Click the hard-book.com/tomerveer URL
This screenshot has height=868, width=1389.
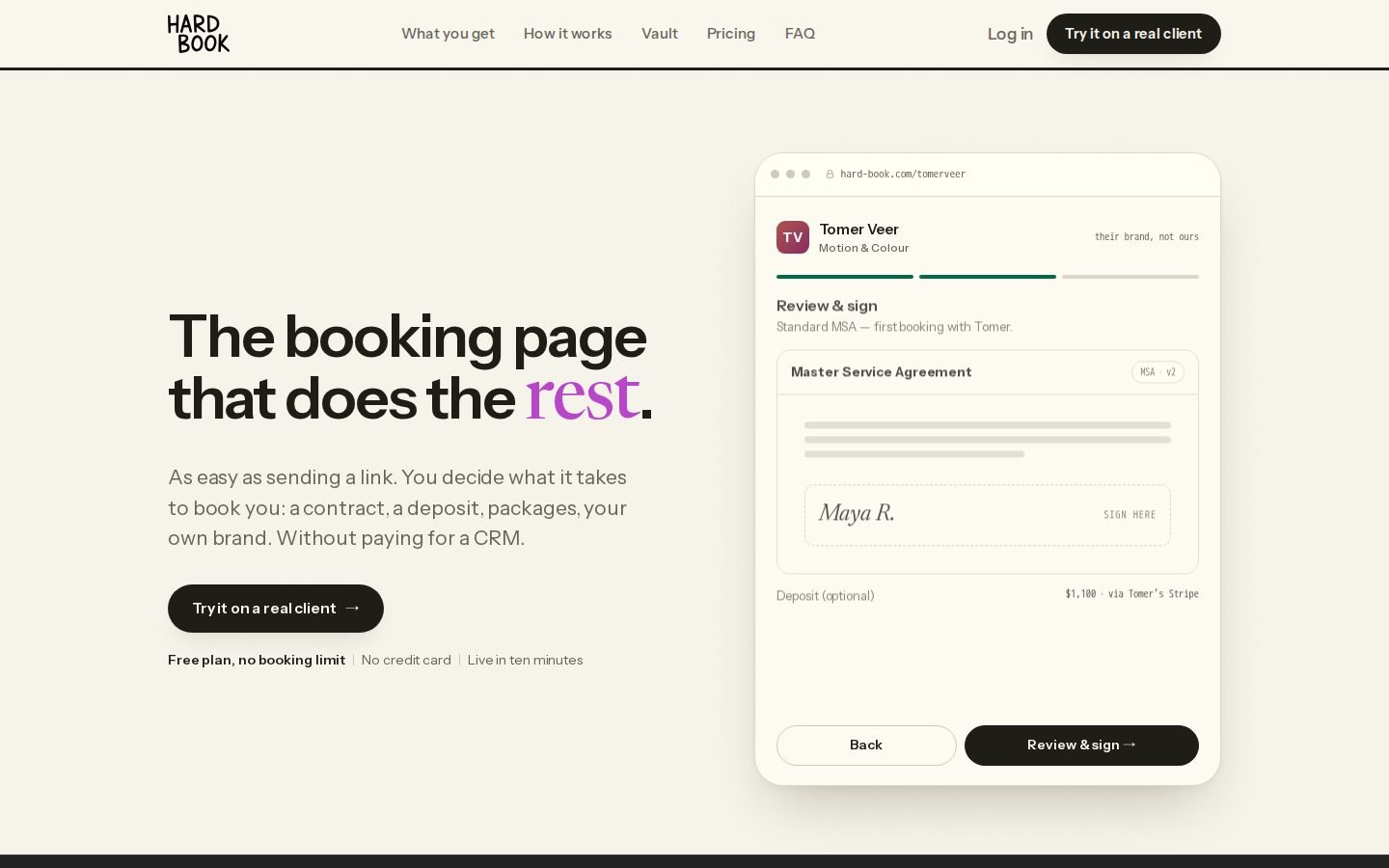coord(903,175)
